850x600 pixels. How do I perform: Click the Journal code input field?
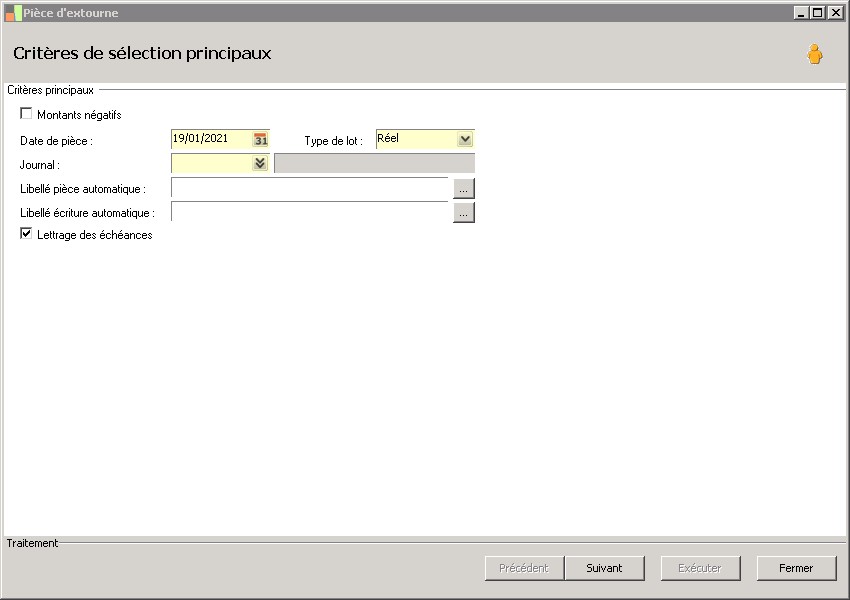coord(212,163)
